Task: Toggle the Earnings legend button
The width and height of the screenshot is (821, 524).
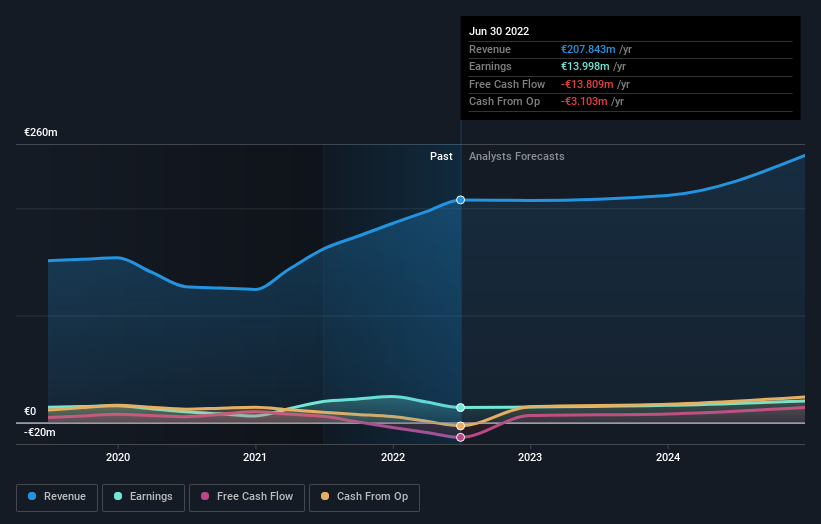Action: coord(143,497)
